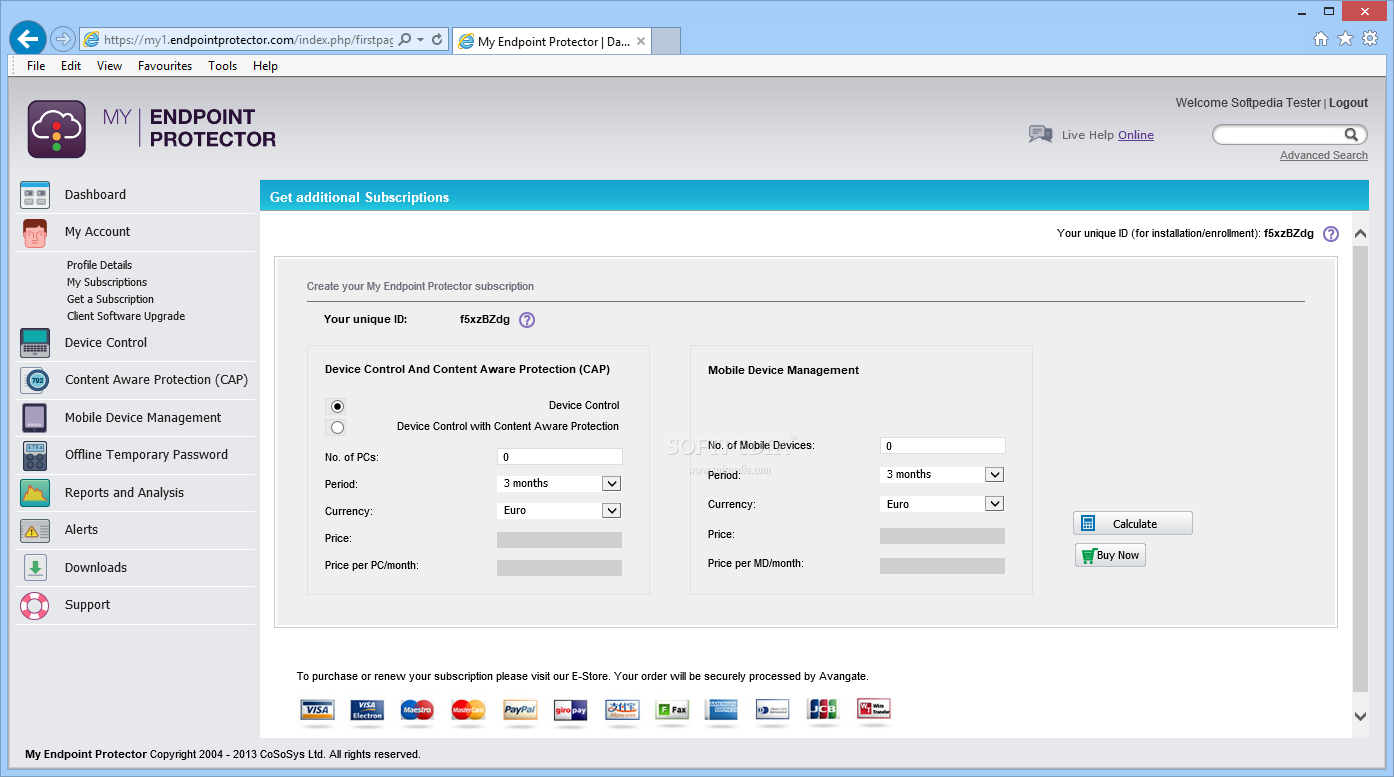The width and height of the screenshot is (1394, 777).
Task: Open Get a Subscription in sidebar
Action: point(110,299)
